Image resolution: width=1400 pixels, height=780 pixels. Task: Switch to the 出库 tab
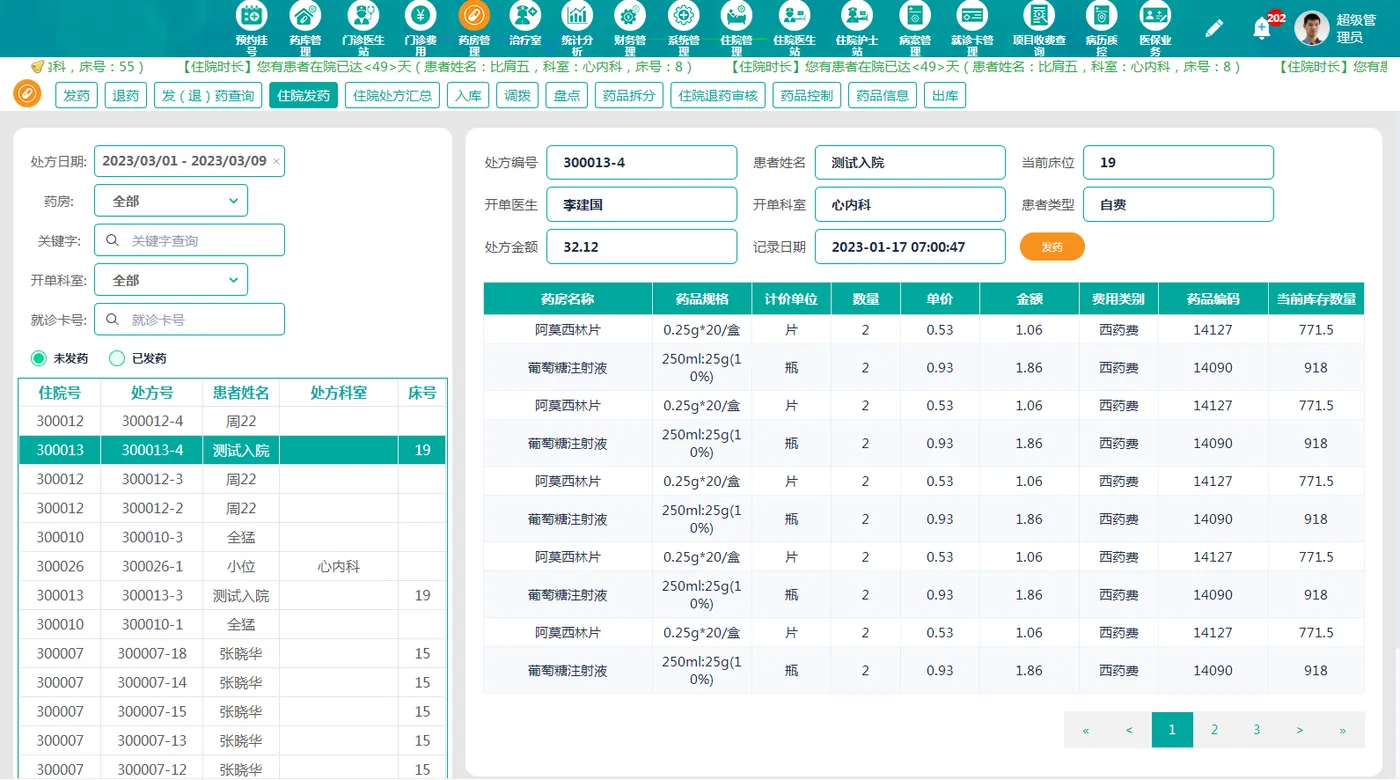pyautogui.click(x=945, y=96)
